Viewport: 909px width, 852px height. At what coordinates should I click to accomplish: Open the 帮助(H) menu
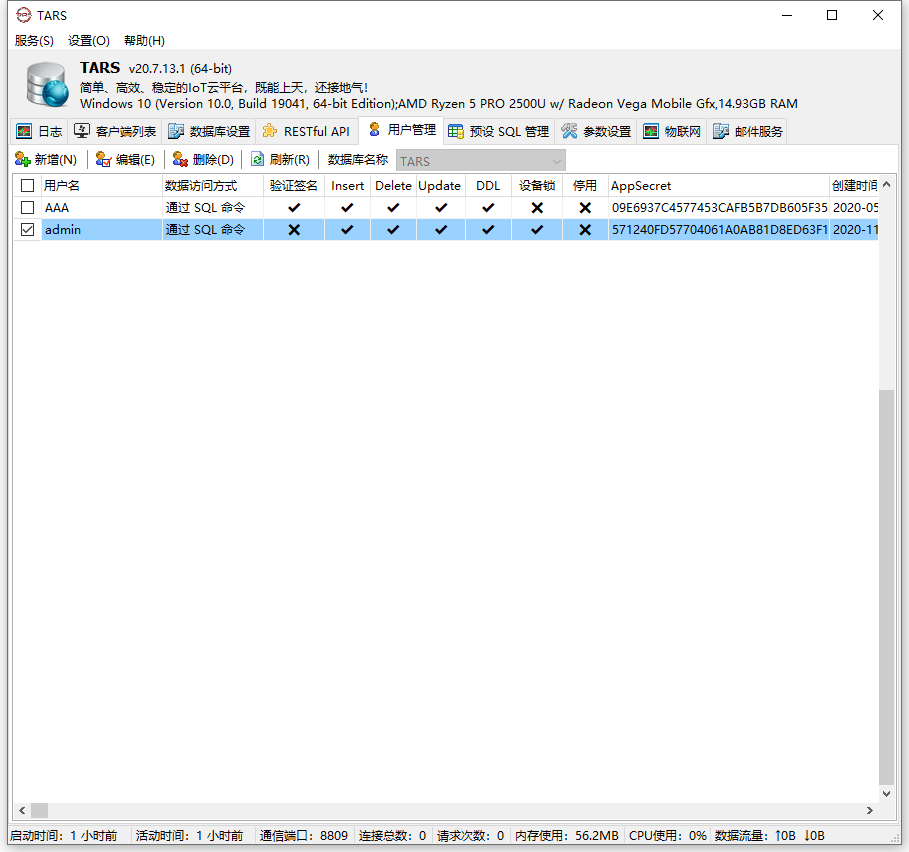coord(144,41)
